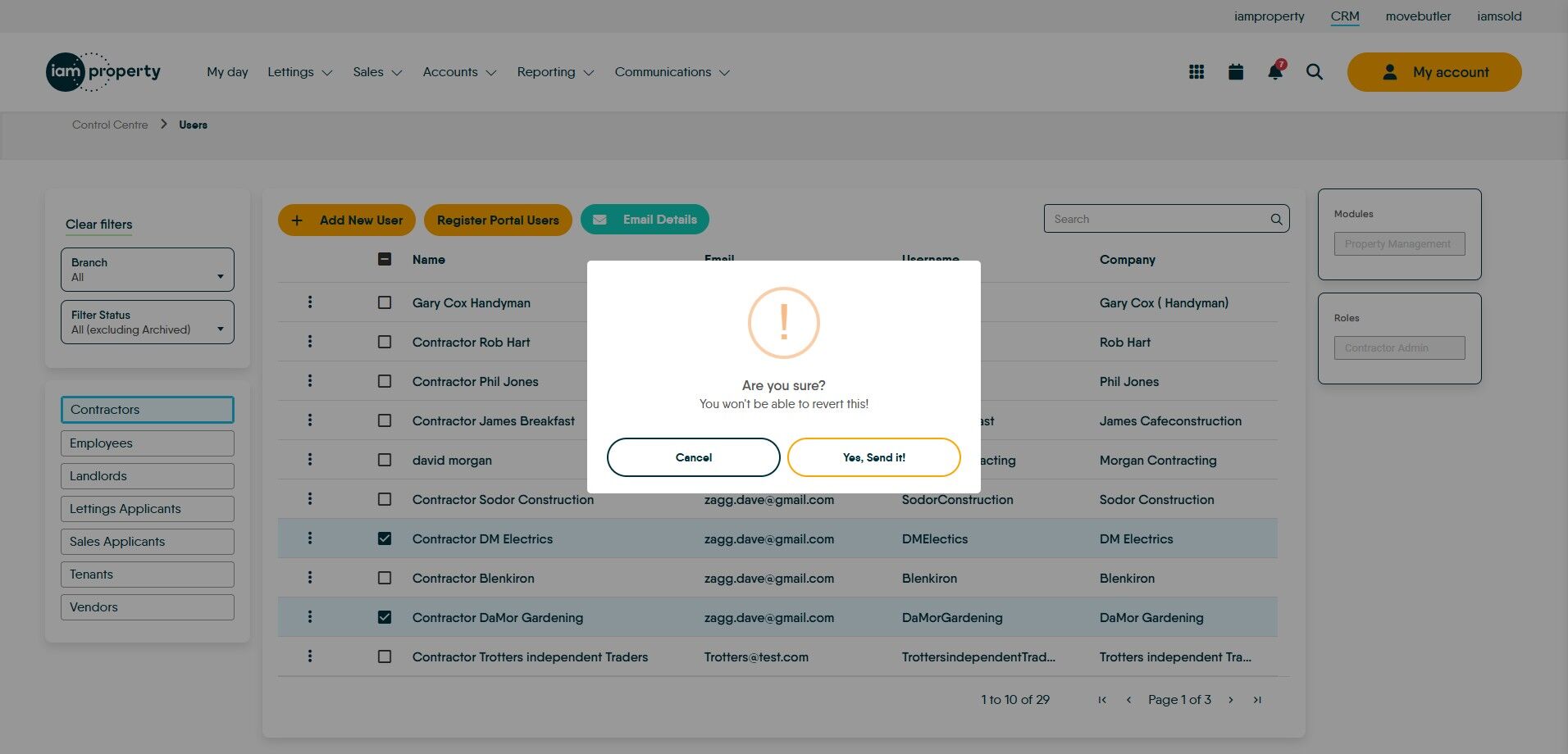This screenshot has width=1568, height=754.
Task: Switch to iamsold top link
Action: [1500, 16]
